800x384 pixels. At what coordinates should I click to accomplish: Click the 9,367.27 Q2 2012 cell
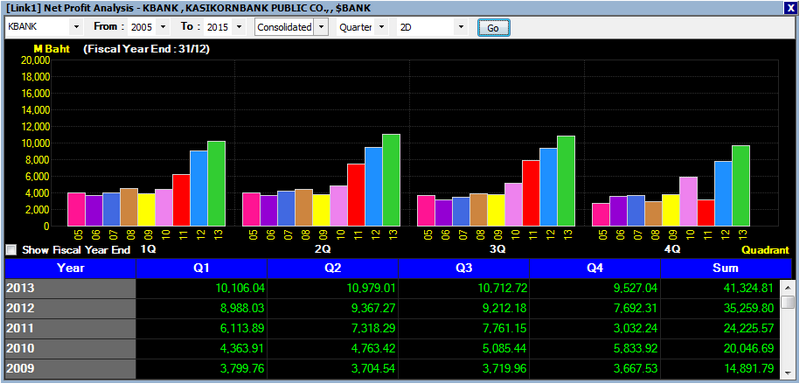click(333, 309)
